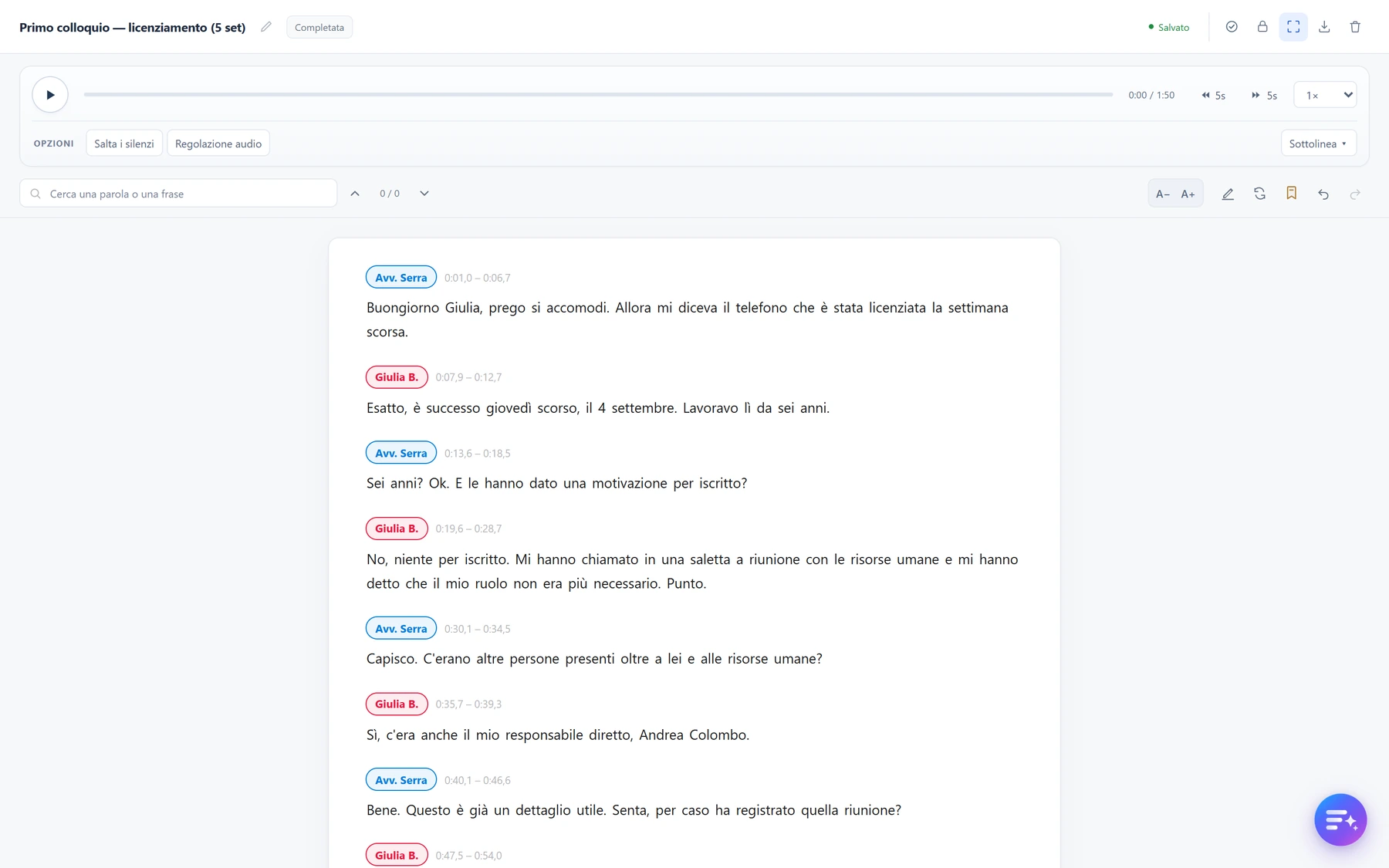
Task: Toggle the Salta i silenzi option
Action: click(x=124, y=144)
